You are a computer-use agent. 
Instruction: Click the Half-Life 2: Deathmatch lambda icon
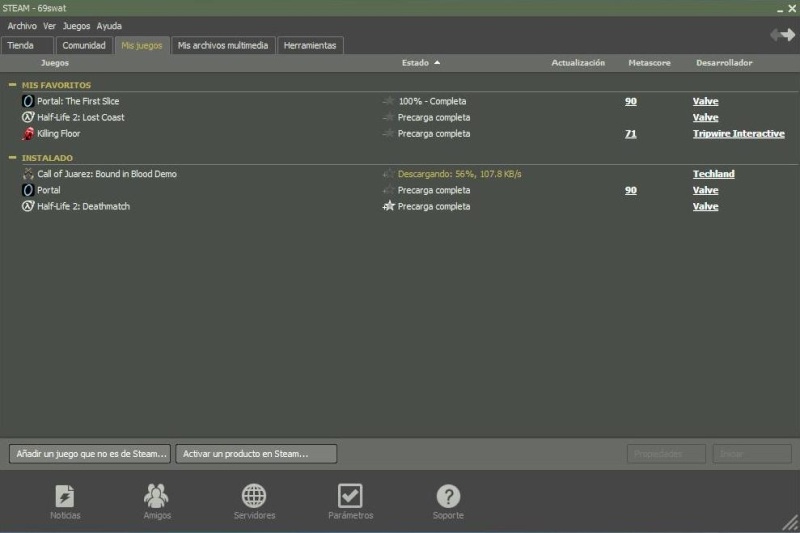[x=28, y=207]
